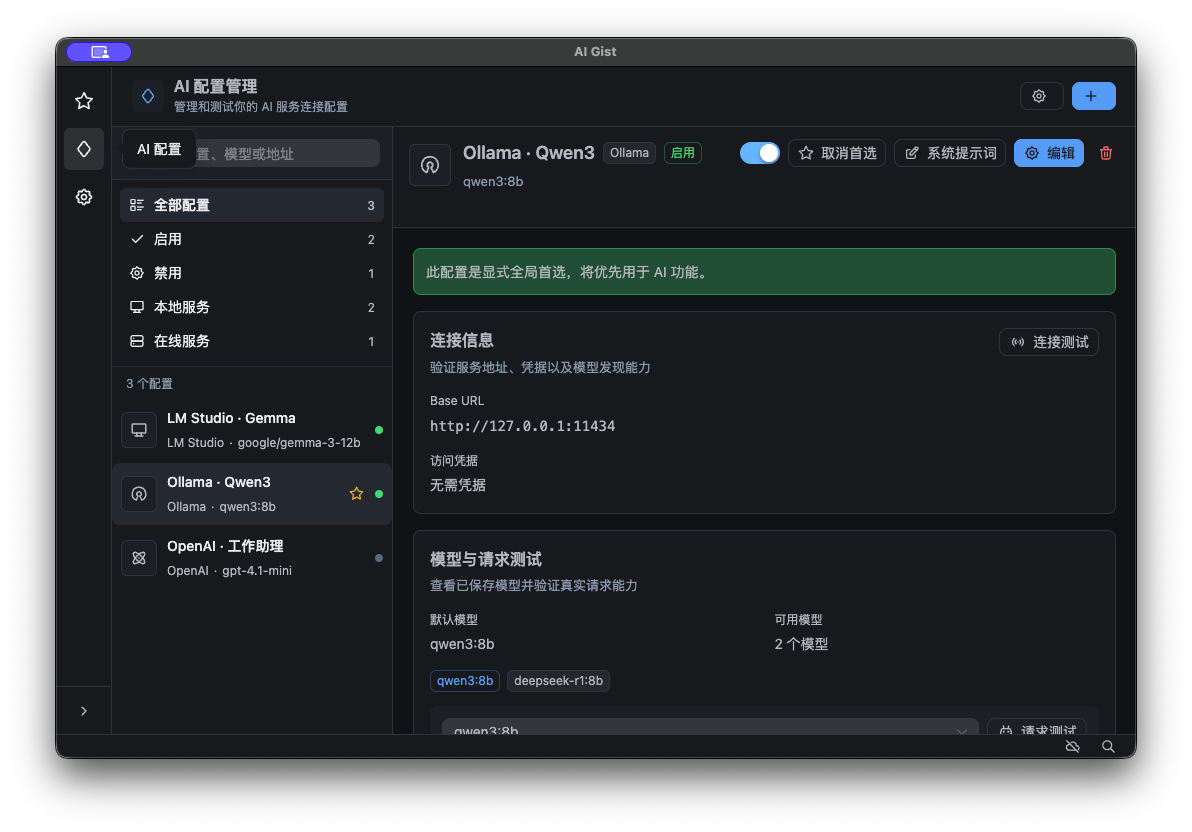
Task: Click the 2 个模型 available models value
Action: coord(801,644)
